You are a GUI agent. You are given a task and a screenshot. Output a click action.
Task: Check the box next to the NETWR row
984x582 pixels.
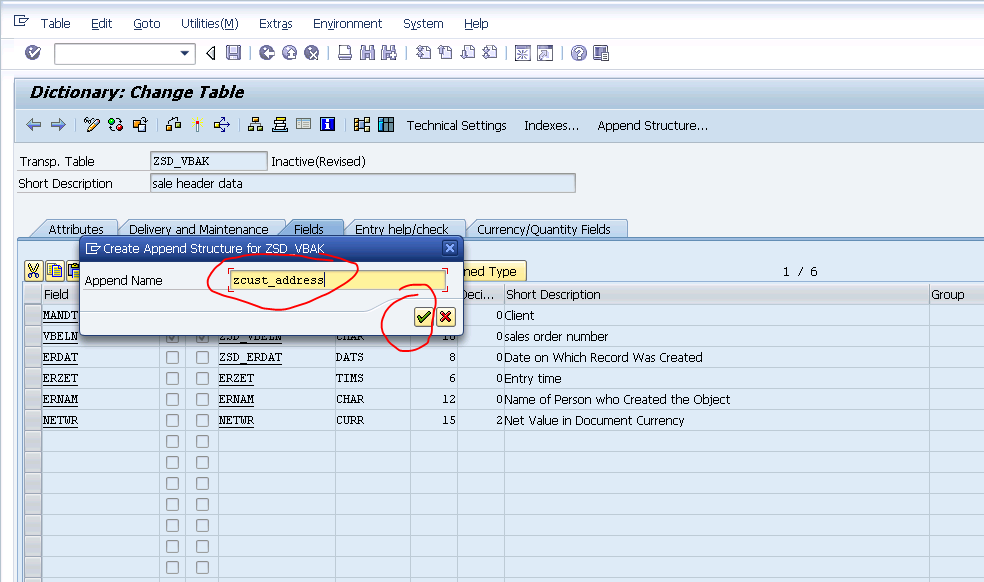pyautogui.click(x=172, y=420)
